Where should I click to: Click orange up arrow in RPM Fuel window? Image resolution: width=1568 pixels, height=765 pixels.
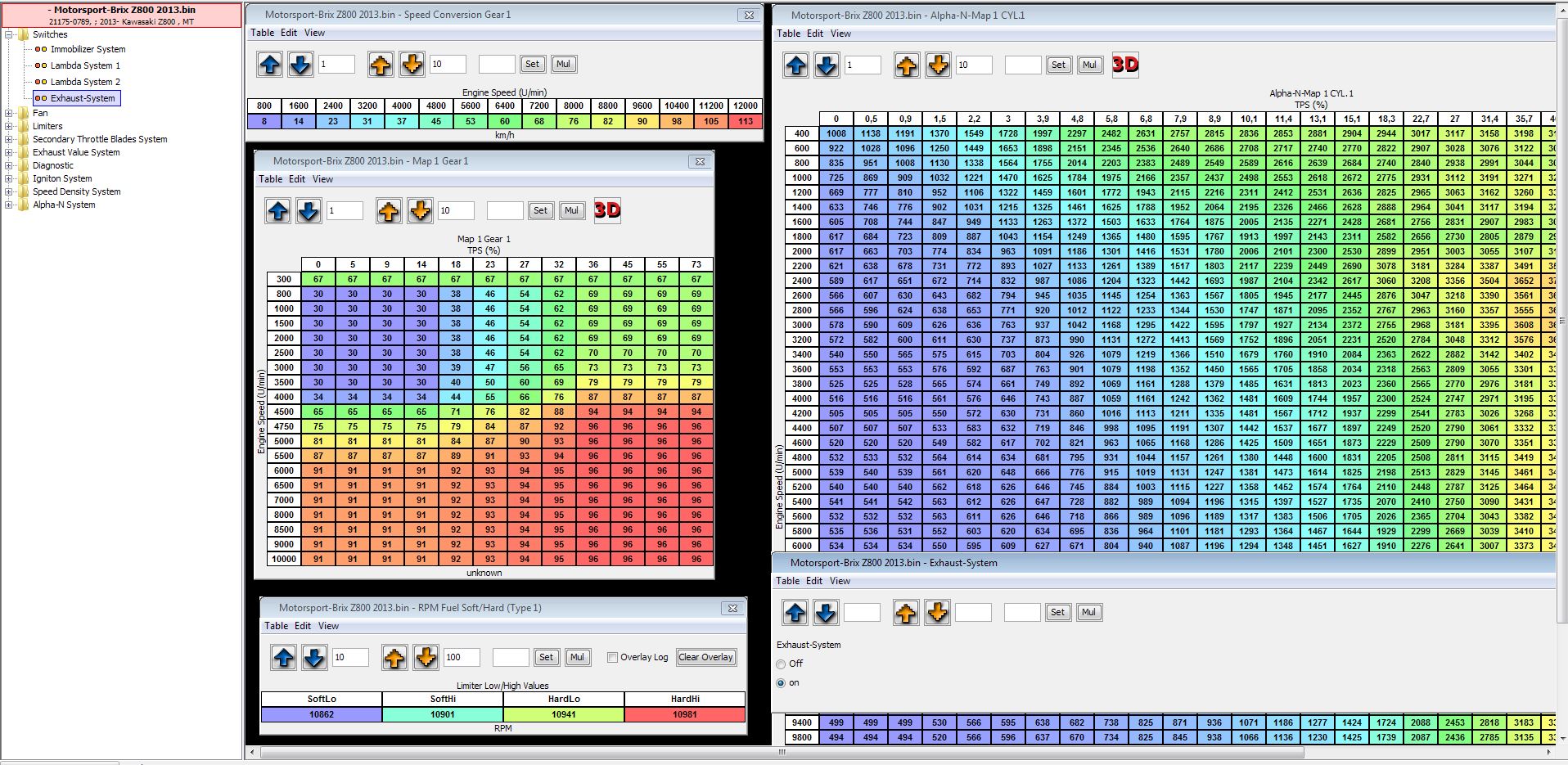[394, 657]
